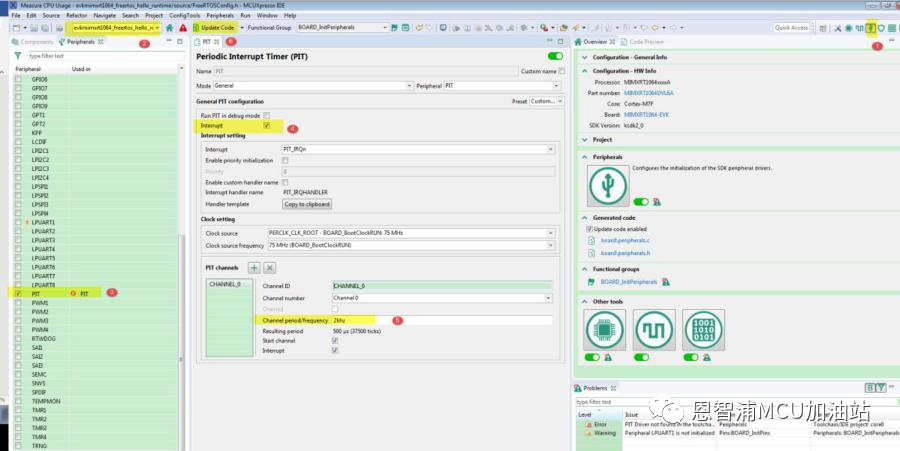The width and height of the screenshot is (900, 451).
Task: Select the Overview tab
Action: click(595, 42)
